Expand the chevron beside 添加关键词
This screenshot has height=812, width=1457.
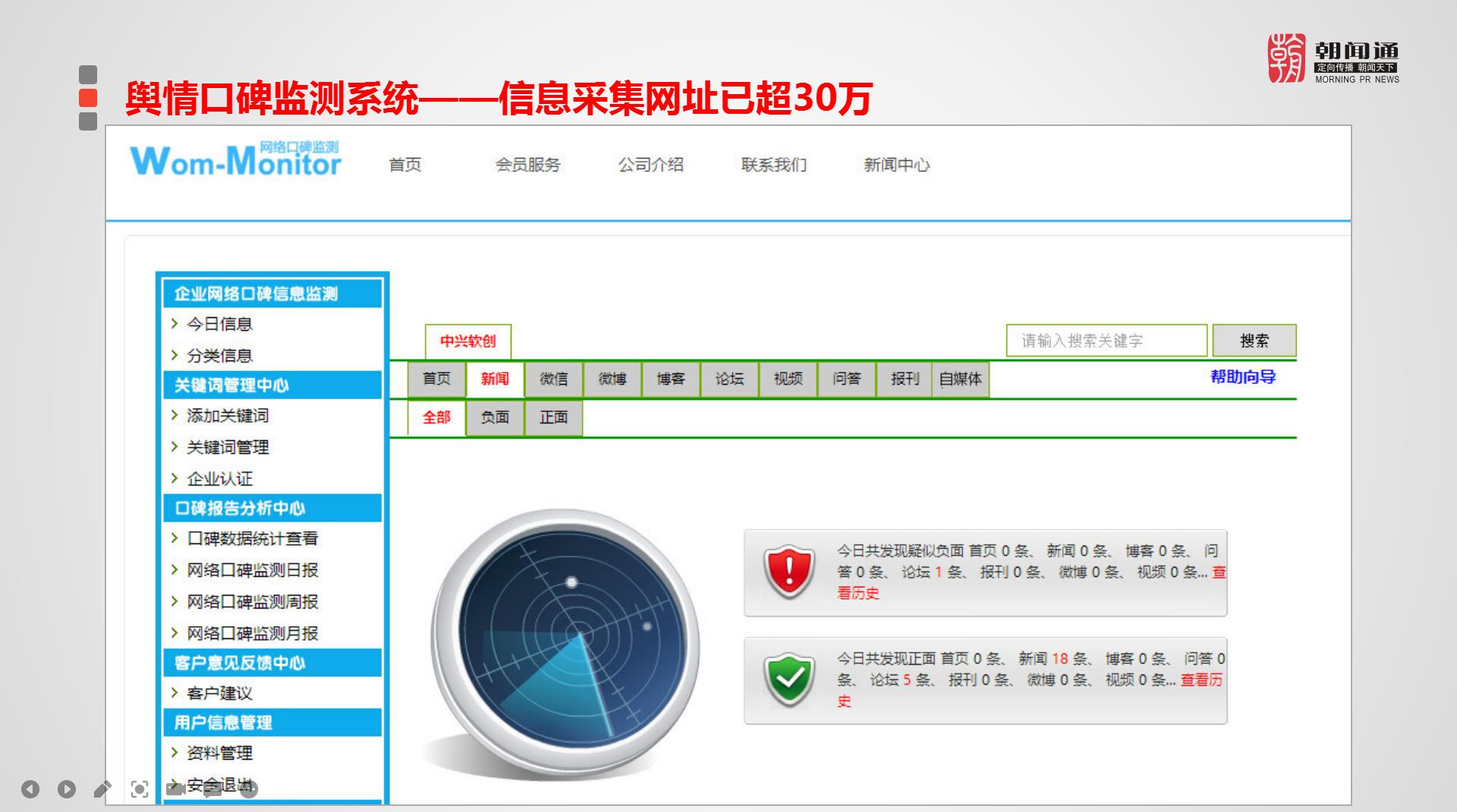tap(175, 415)
